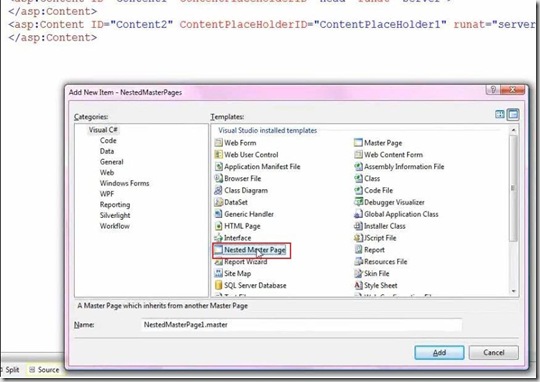The width and height of the screenshot is (540, 382).
Task: Choose the Code File template icon
Action: pos(358,190)
